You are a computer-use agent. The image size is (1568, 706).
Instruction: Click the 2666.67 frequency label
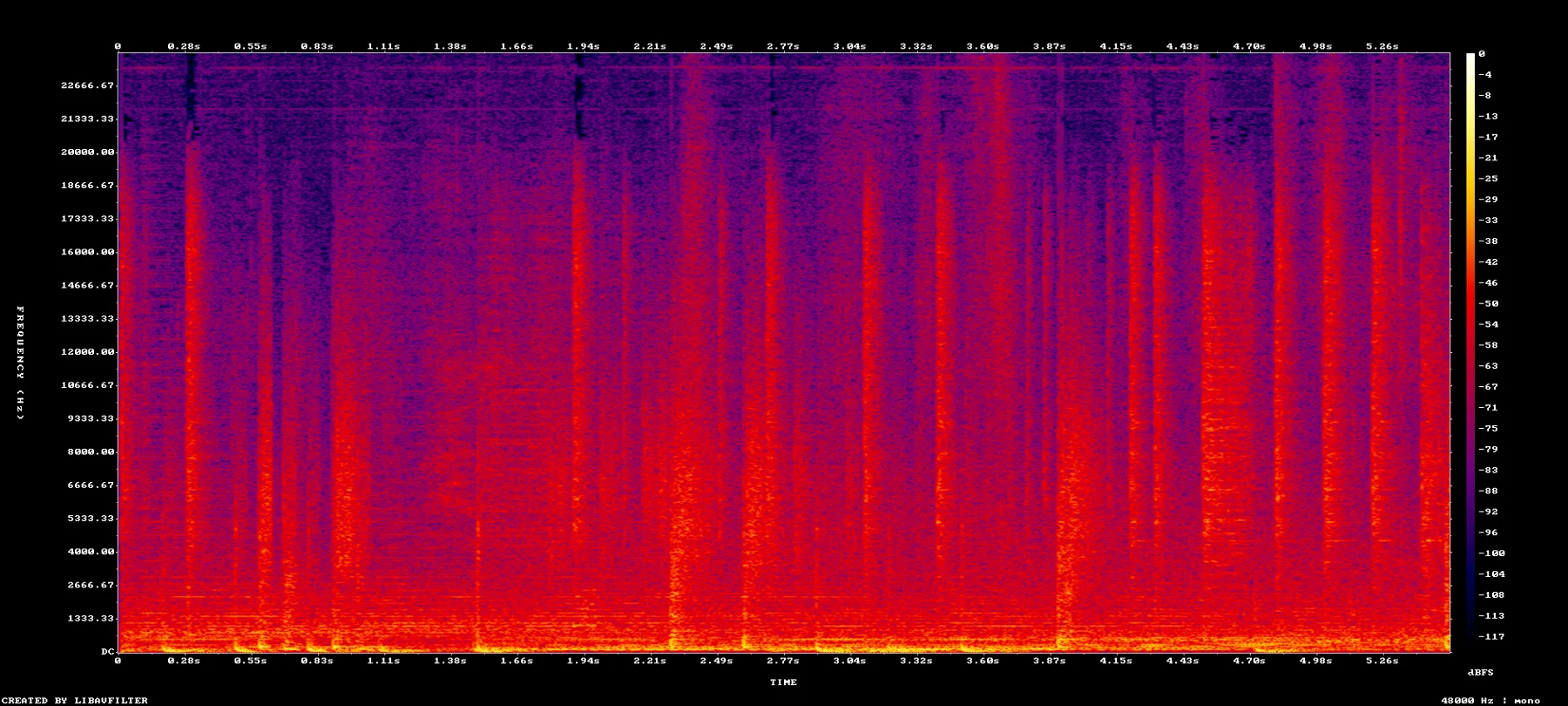point(91,585)
